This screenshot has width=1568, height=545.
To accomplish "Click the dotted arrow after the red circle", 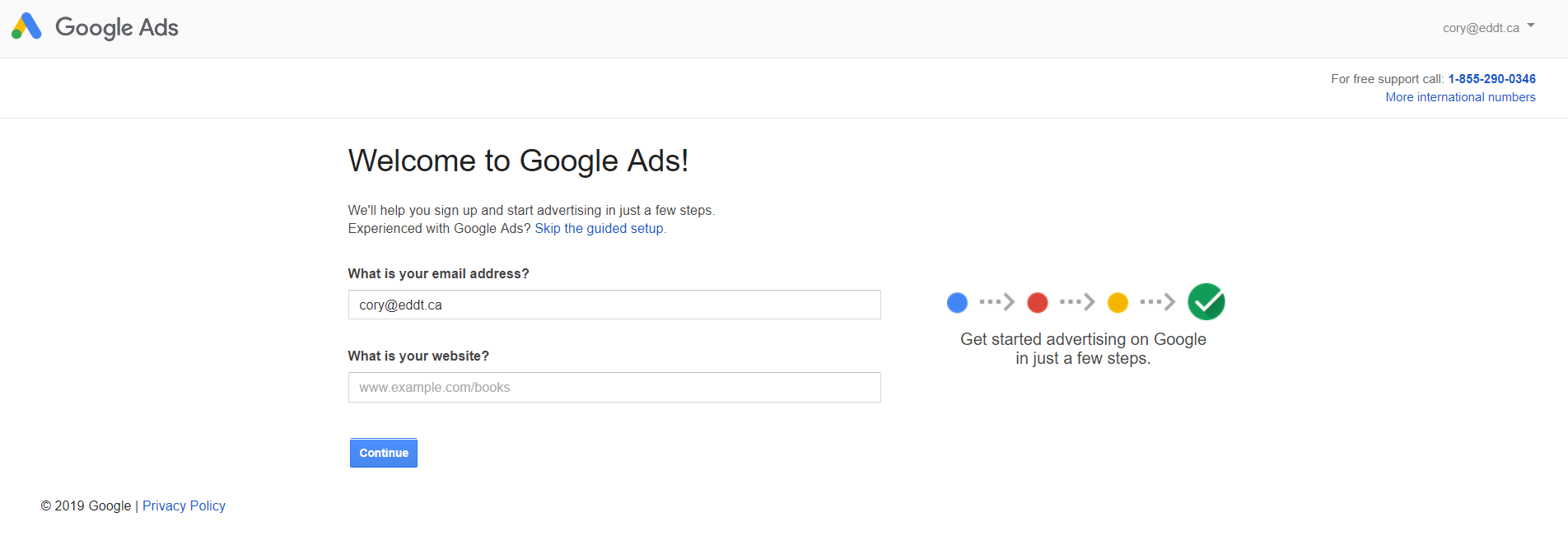I will point(1077,303).
